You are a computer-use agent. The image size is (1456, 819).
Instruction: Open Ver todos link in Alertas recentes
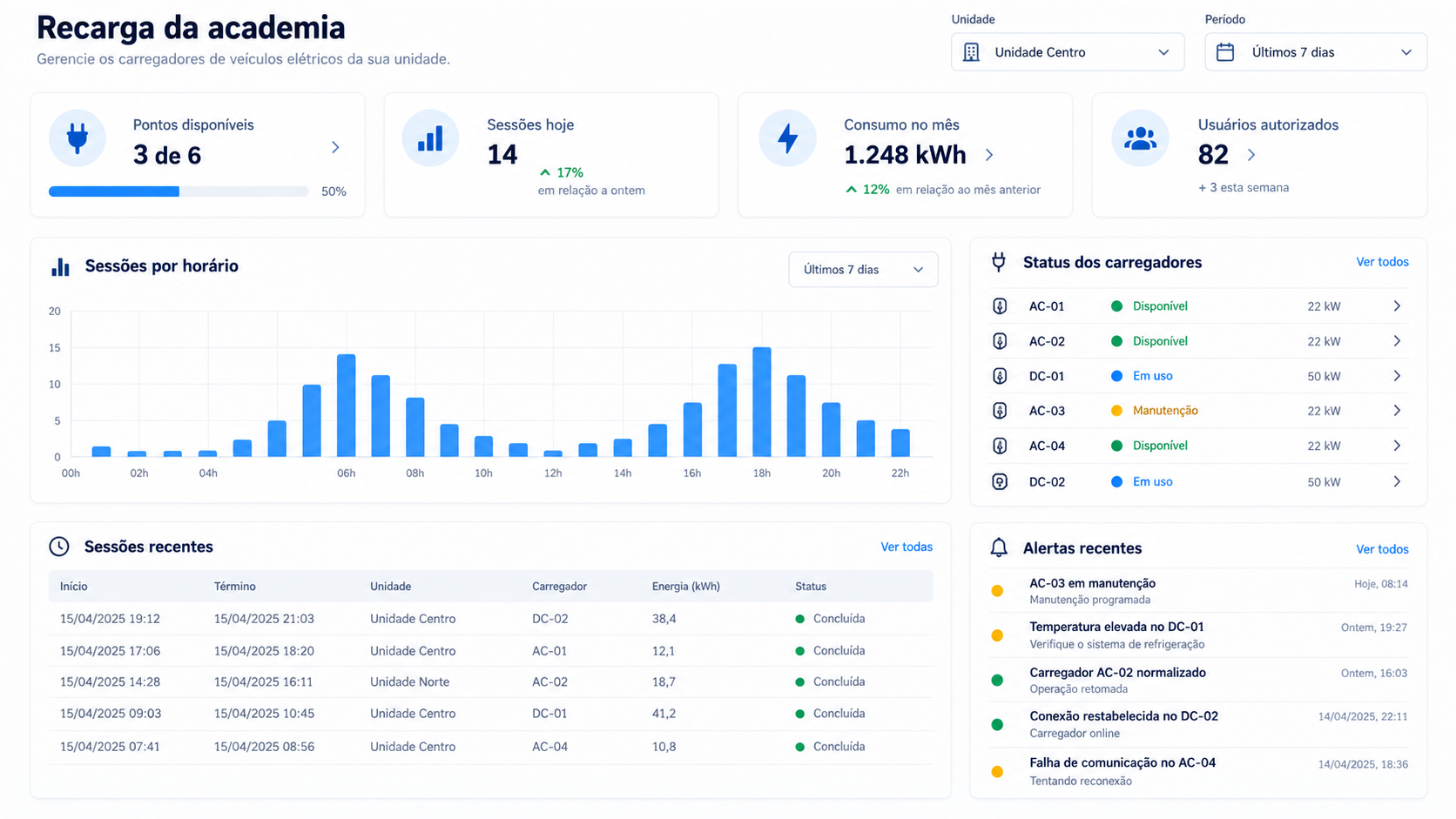[x=1382, y=549]
